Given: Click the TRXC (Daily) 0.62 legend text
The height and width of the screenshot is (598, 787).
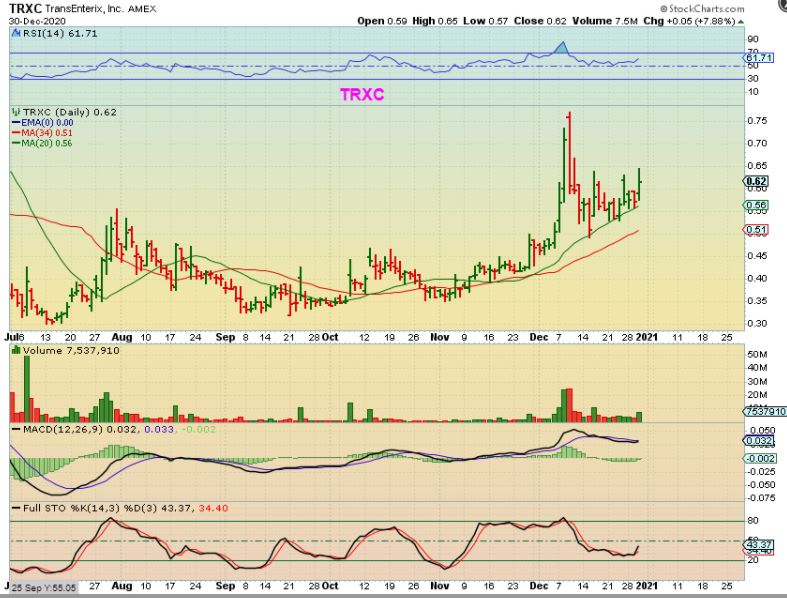Looking at the screenshot, I should click(70, 112).
